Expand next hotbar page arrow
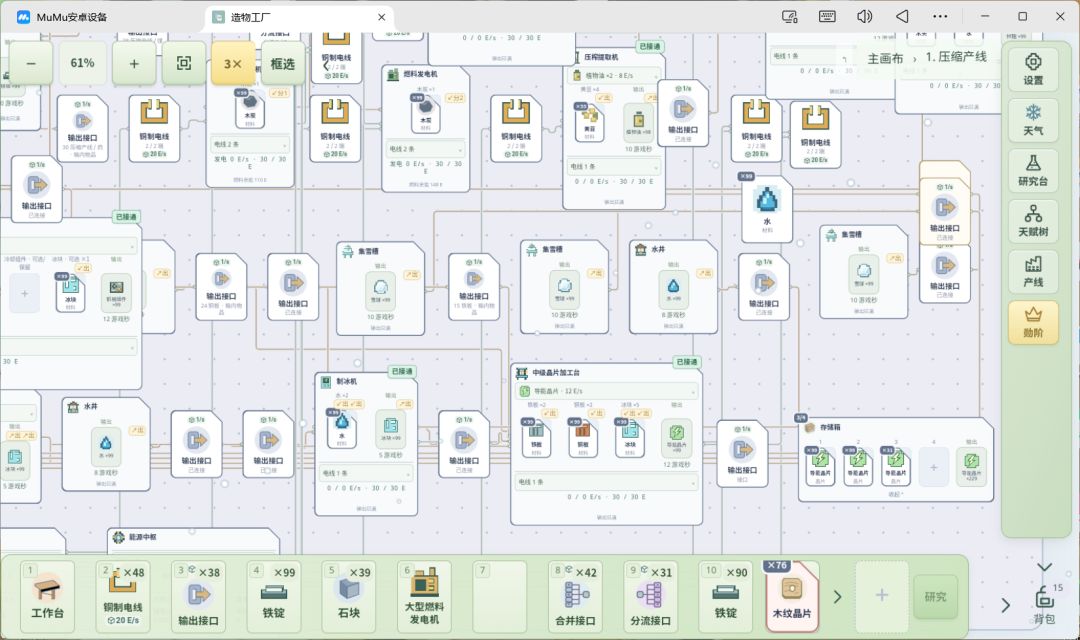This screenshot has height=640, width=1080. pos(838,597)
